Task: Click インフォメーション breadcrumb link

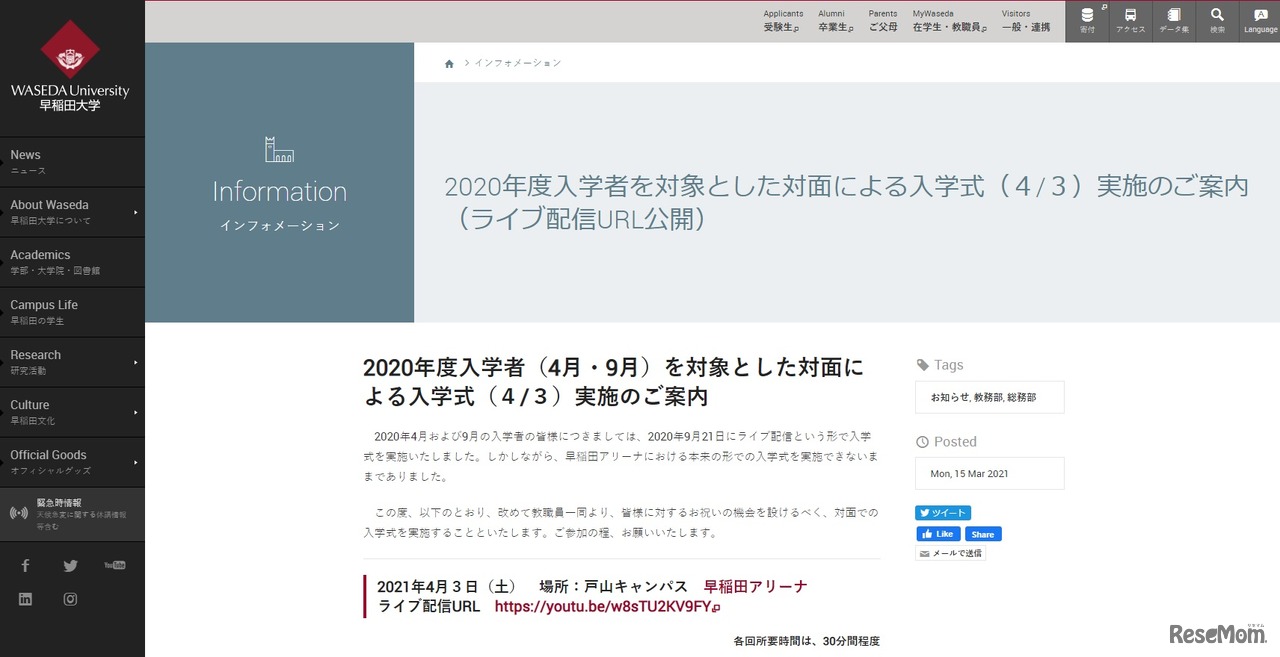Action: pyautogui.click(x=518, y=63)
